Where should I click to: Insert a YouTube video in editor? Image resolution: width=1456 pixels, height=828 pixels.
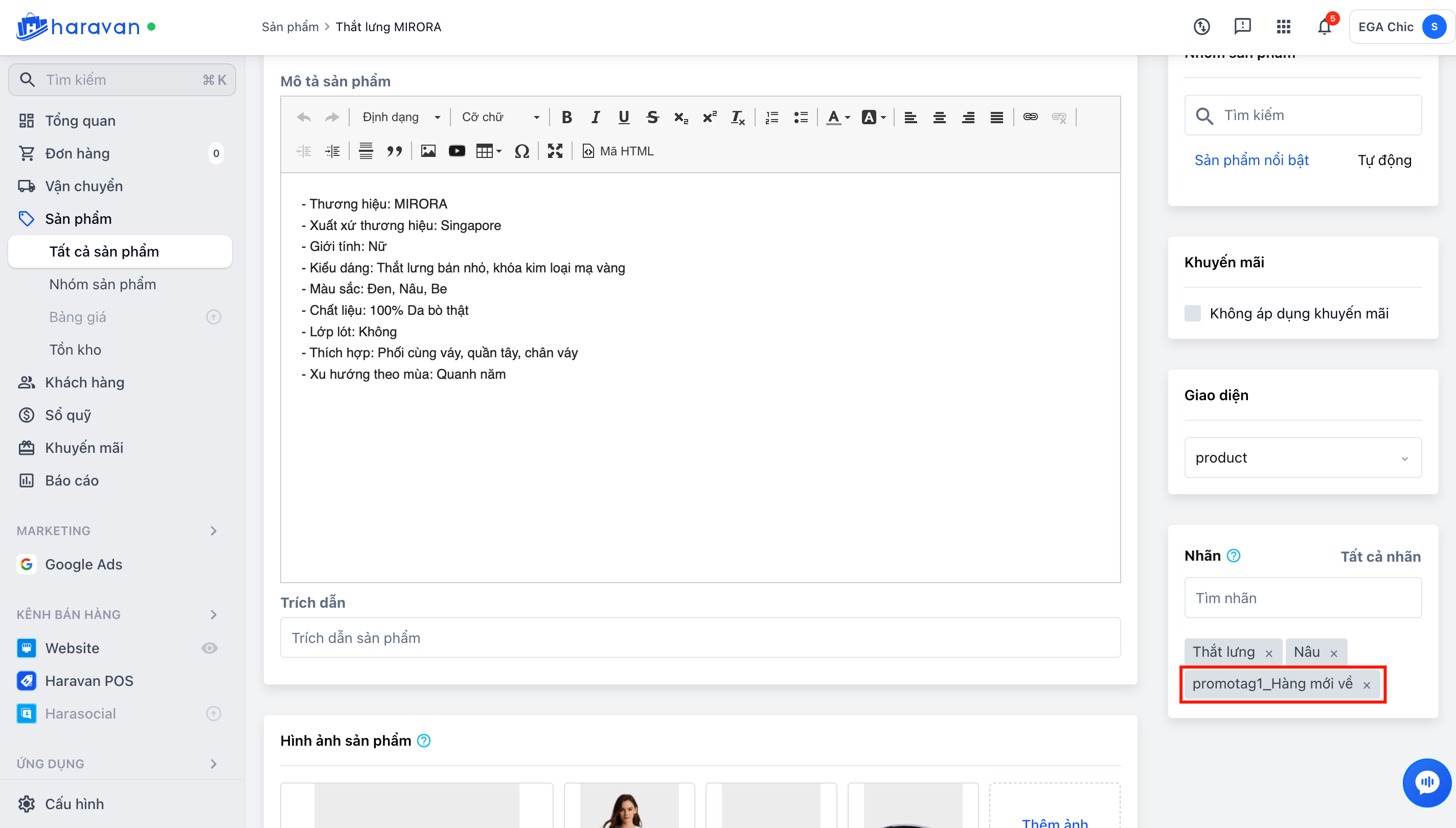pyautogui.click(x=457, y=151)
